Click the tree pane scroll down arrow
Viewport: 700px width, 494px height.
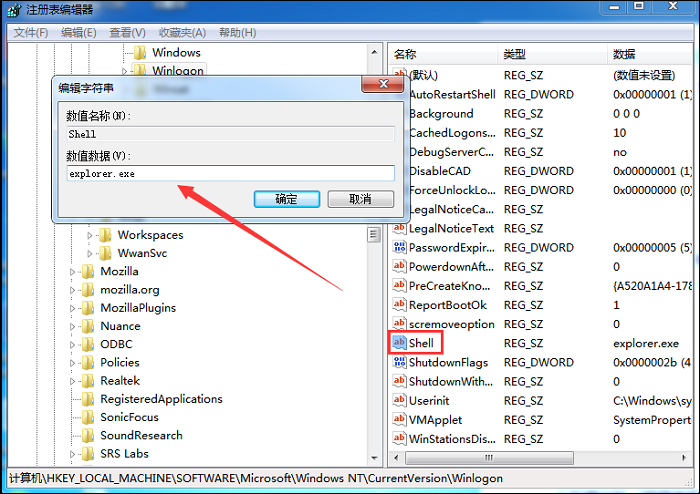374,458
